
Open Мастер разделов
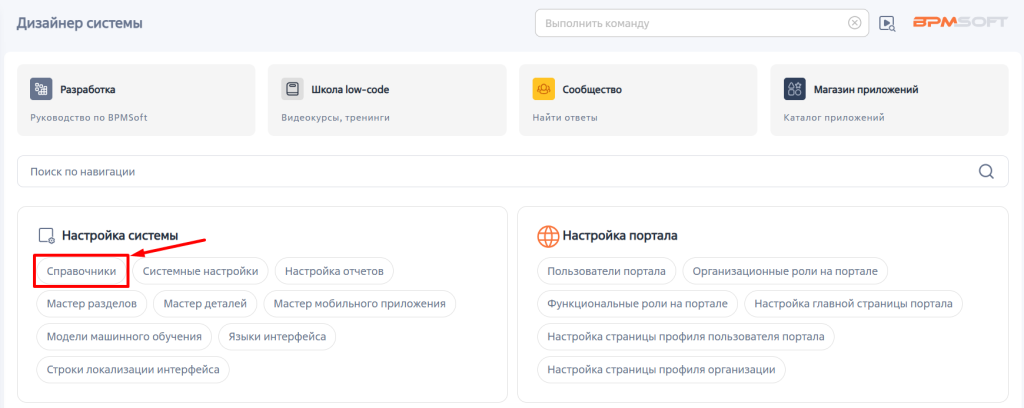91,304
